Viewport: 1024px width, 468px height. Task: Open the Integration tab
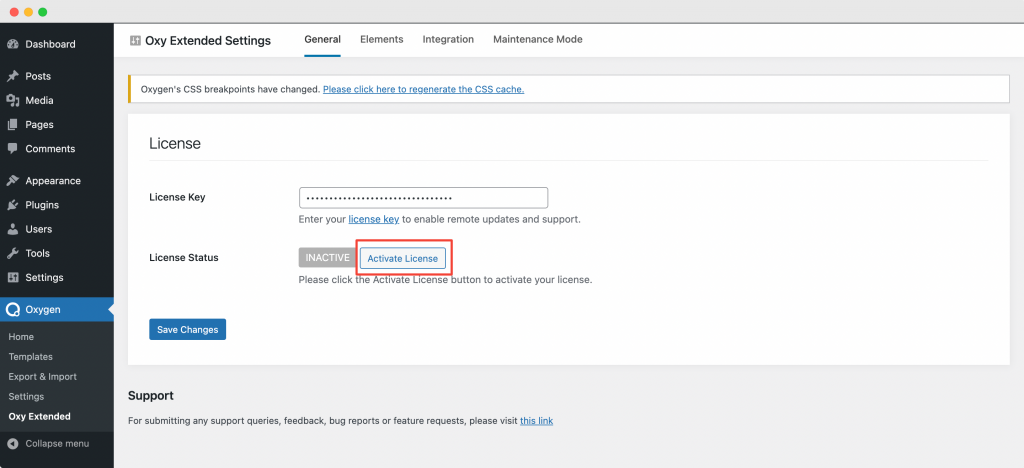(448, 39)
